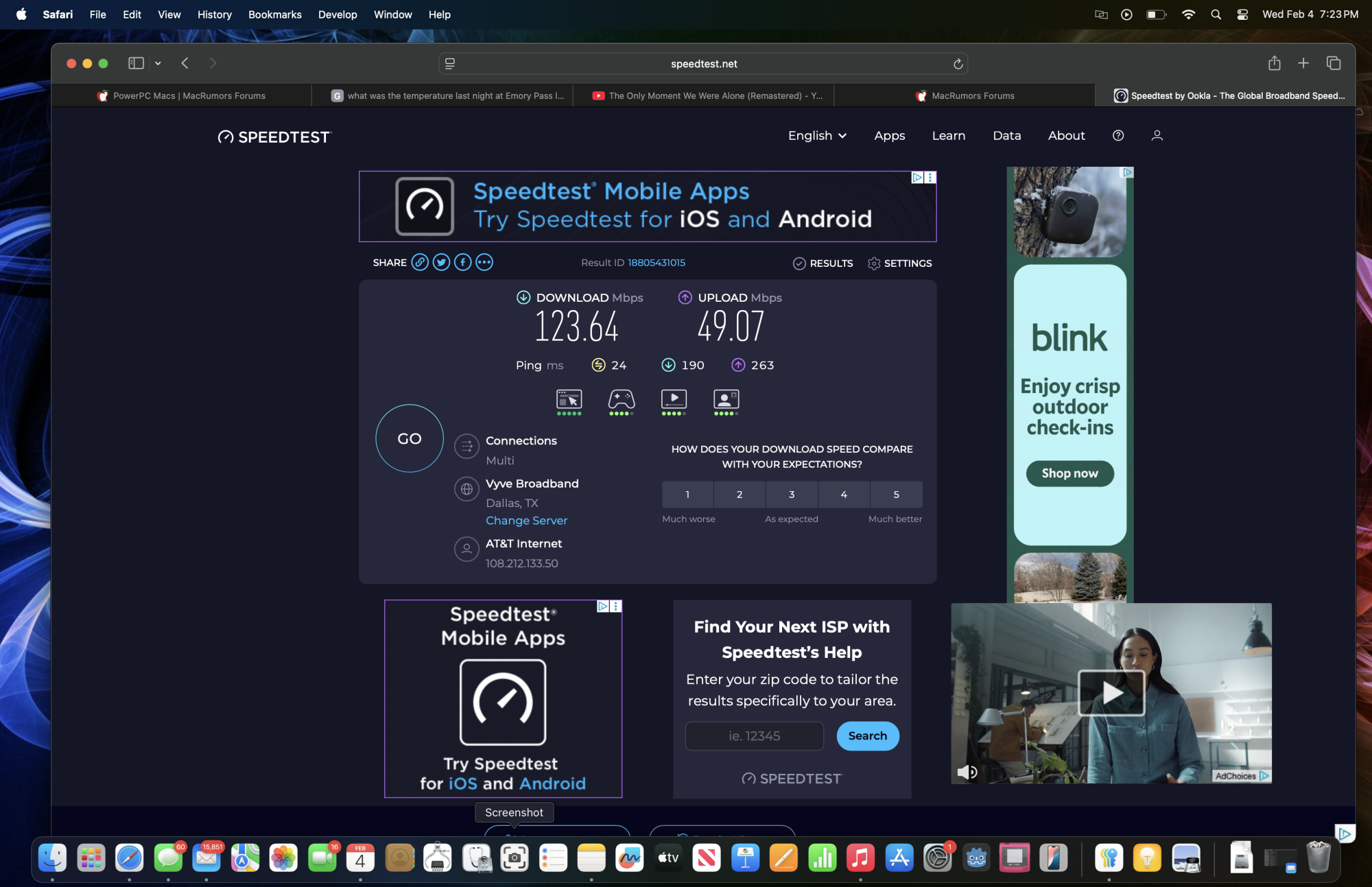Rate download speed as 4
The width and height of the screenshot is (1372, 887).
[x=844, y=494]
